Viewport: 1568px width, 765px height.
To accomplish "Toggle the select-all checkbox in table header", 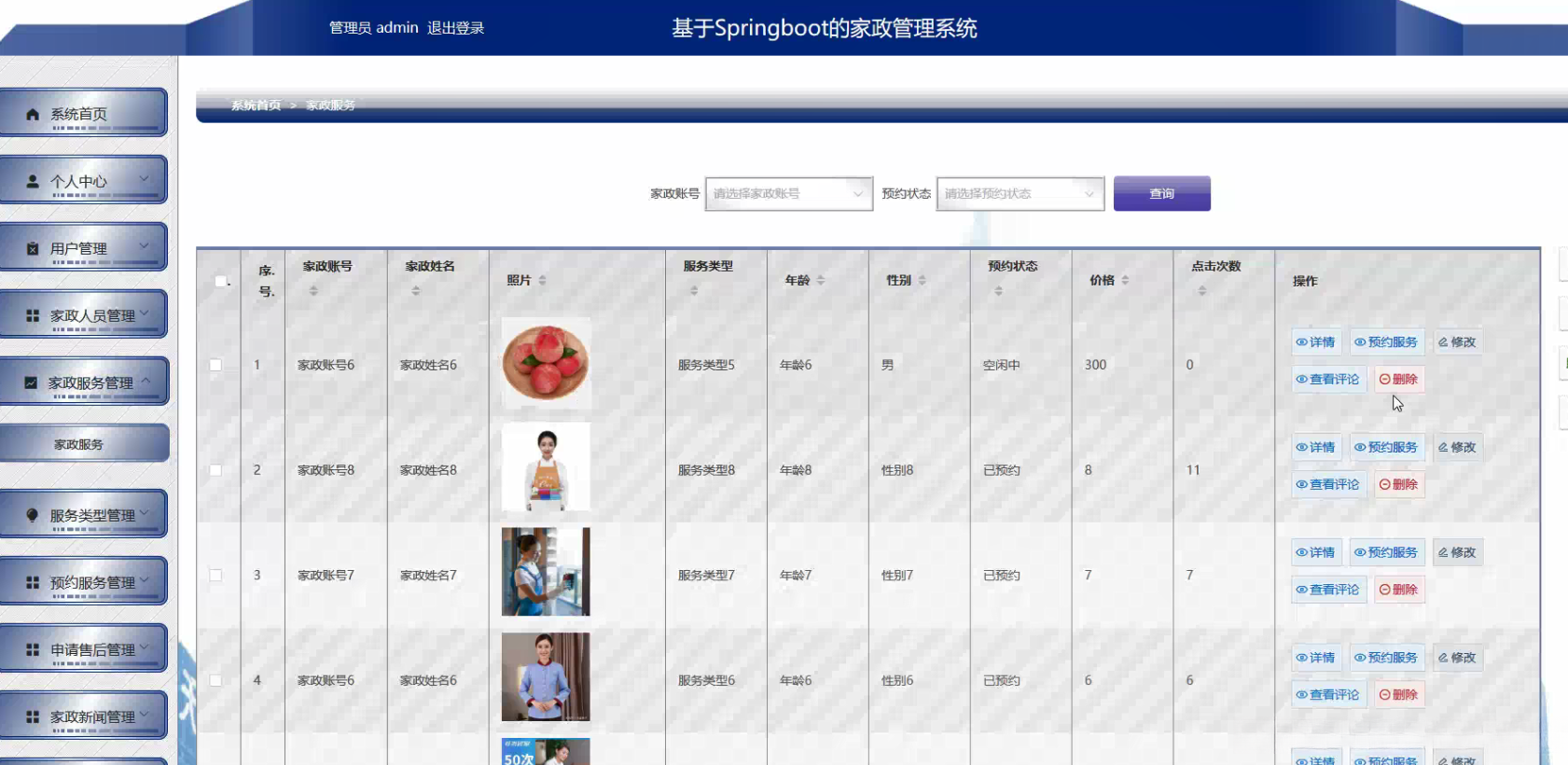I will (220, 281).
